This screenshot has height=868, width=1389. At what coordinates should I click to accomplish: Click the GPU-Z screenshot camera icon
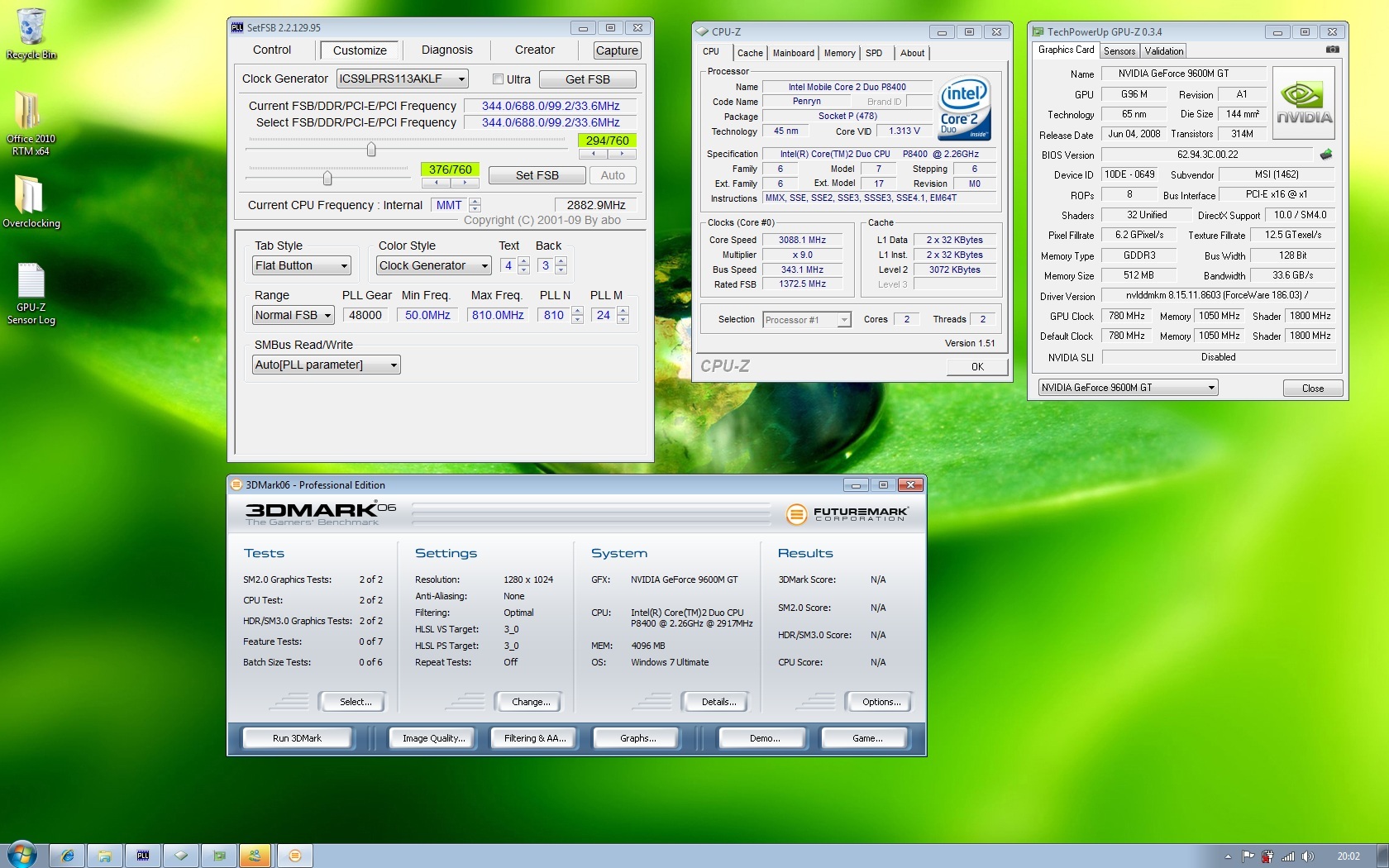(x=1332, y=50)
